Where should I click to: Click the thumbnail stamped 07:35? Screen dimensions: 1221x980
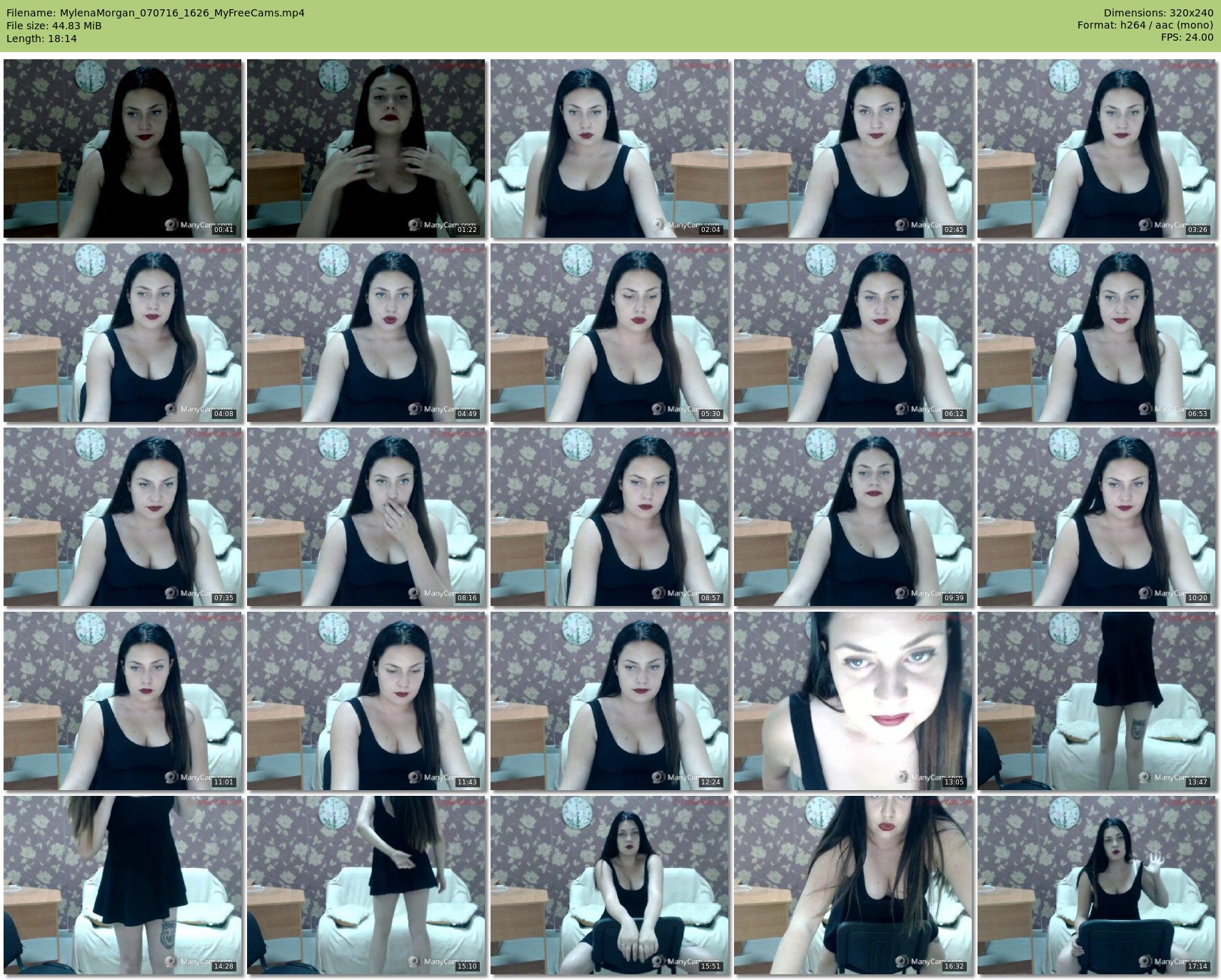click(x=122, y=517)
